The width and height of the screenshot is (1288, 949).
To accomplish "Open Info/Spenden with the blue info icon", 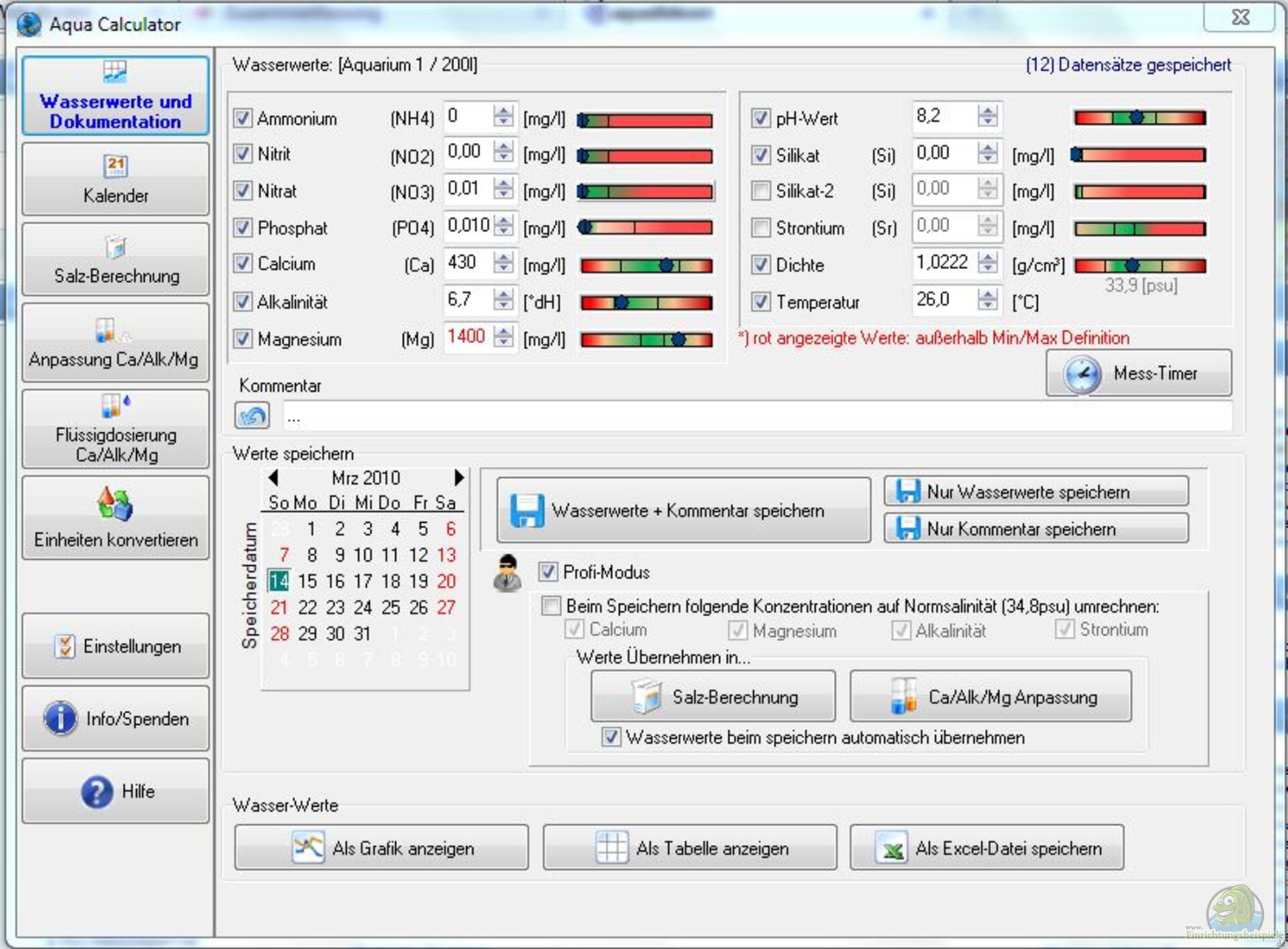I will tap(60, 718).
